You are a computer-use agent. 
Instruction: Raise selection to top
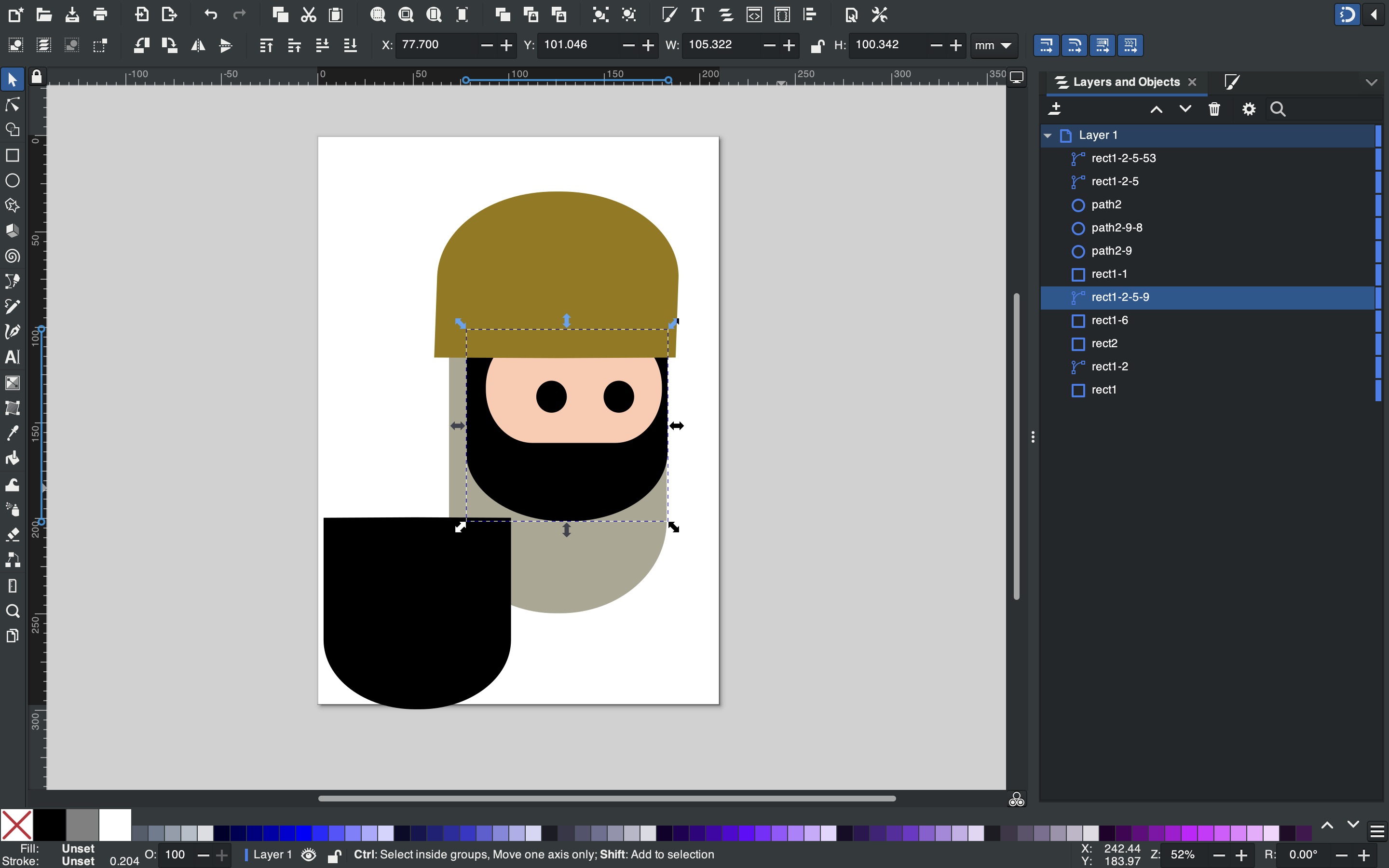click(266, 45)
